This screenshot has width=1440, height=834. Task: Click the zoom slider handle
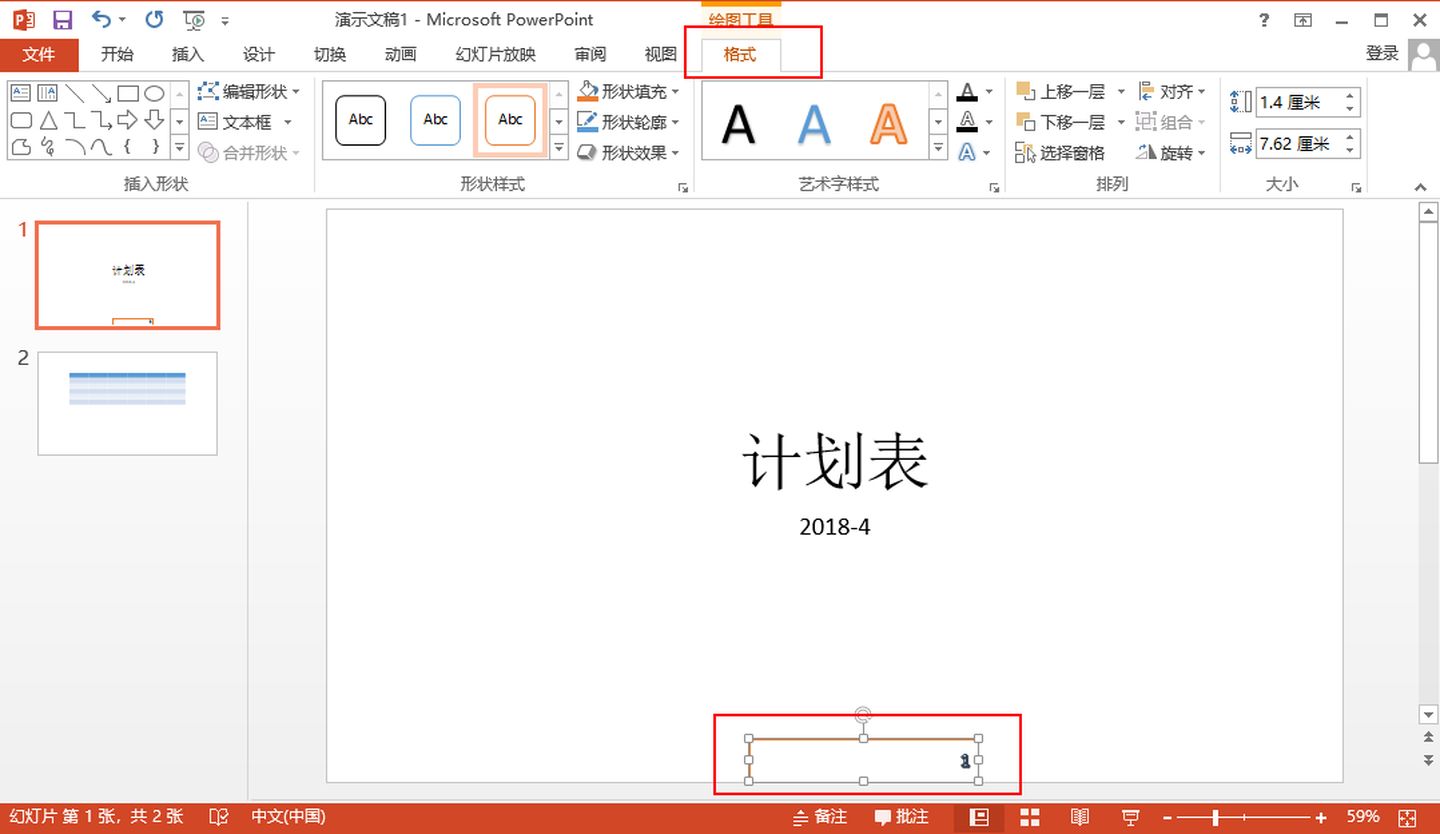1215,817
